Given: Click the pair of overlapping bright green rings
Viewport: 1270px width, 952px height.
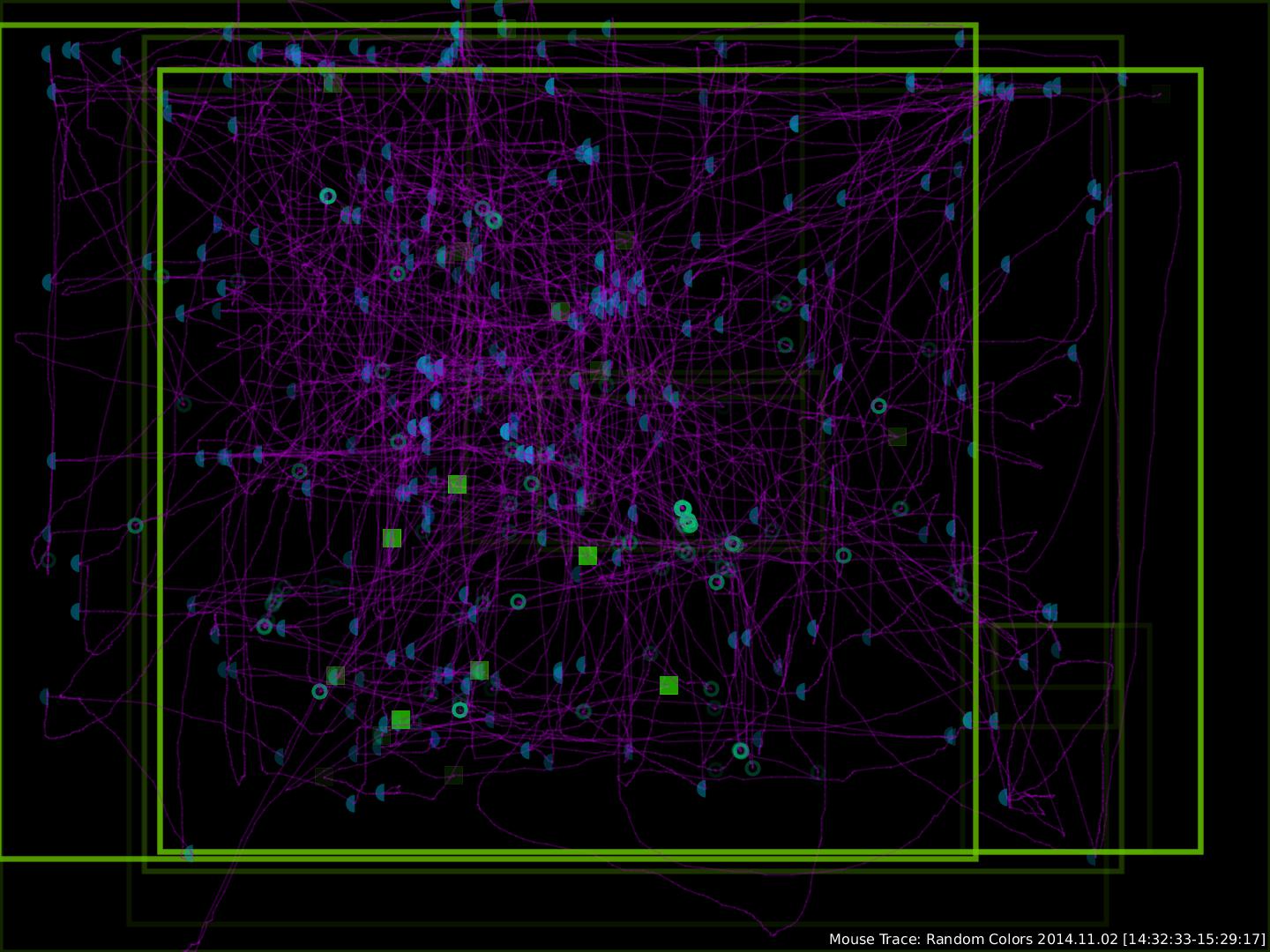Looking at the screenshot, I should [685, 517].
